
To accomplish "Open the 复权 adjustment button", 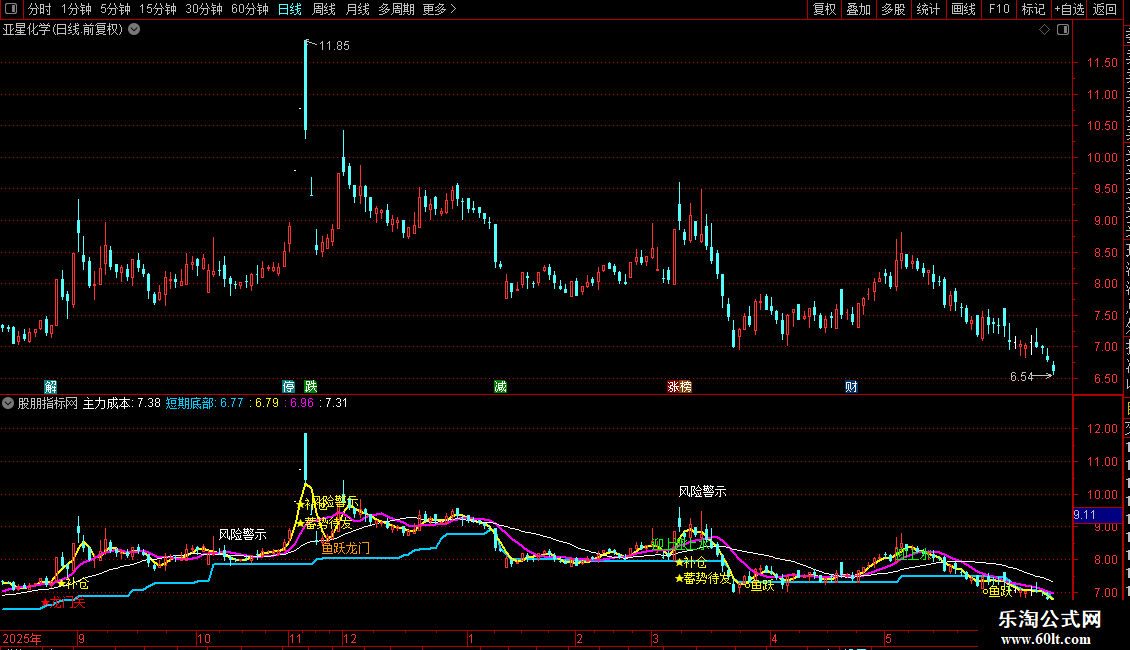I will [x=824, y=9].
